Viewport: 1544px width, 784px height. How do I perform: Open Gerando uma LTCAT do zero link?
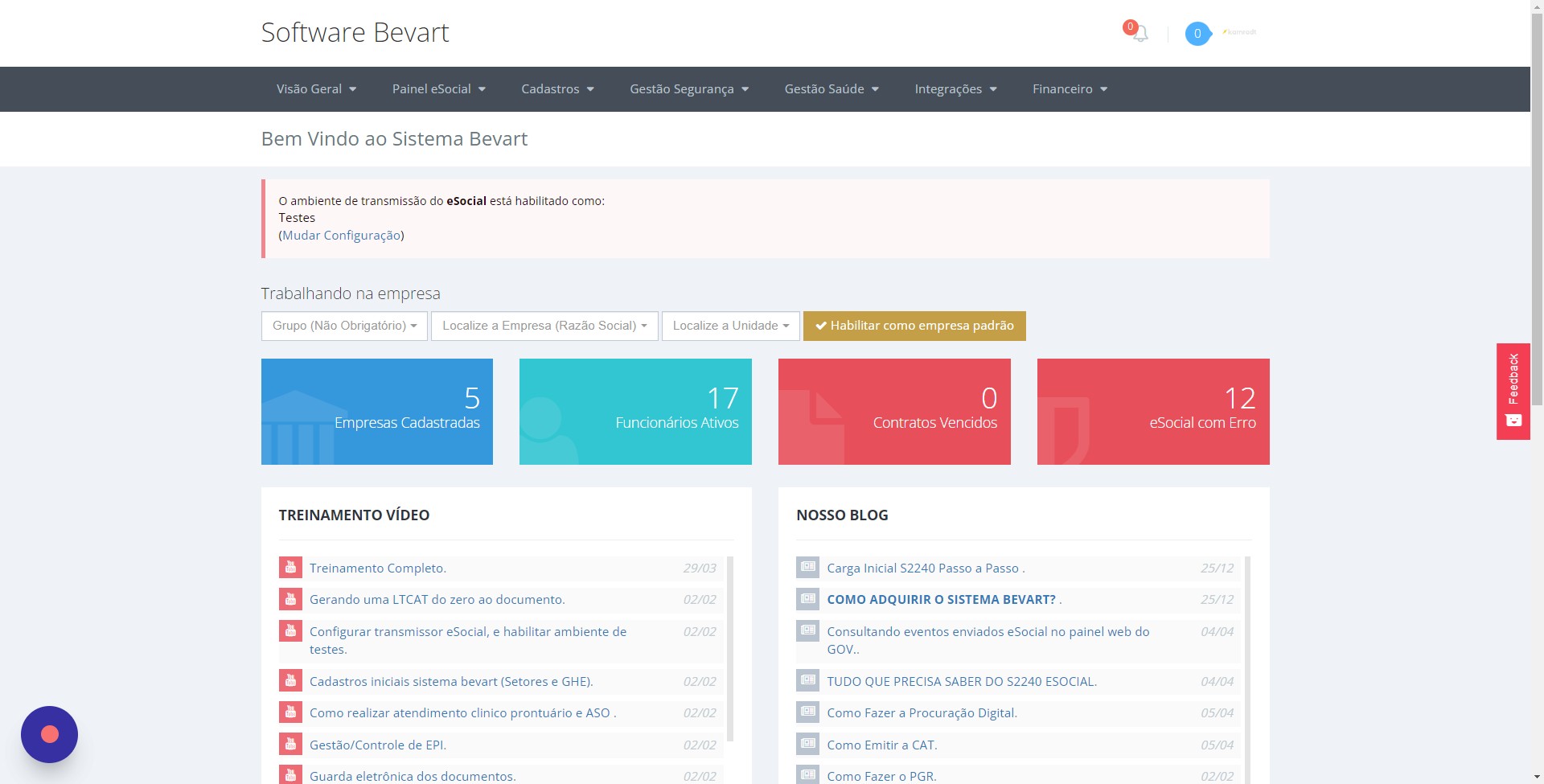(x=437, y=600)
